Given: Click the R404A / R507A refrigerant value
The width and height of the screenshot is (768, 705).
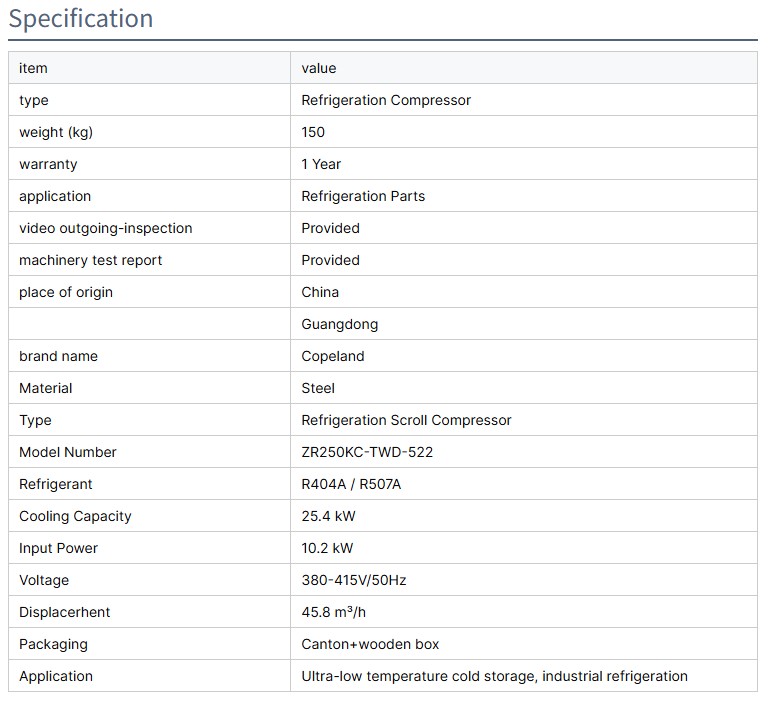Looking at the screenshot, I should coord(351,484).
